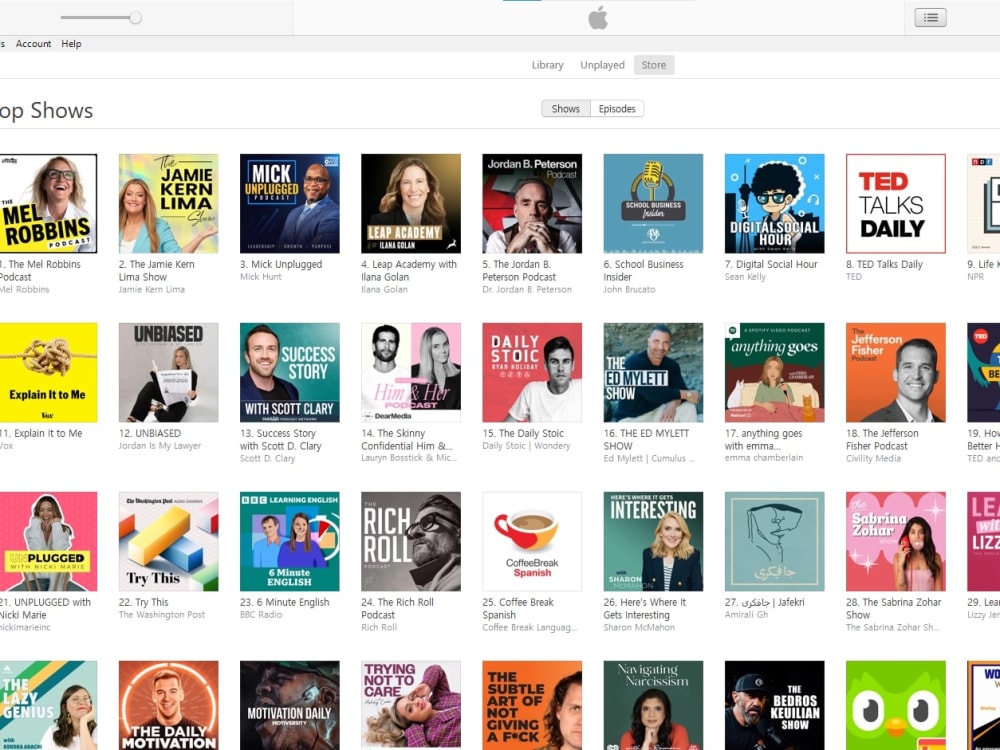Open The Ed Mylett Show artwork

[653, 372]
